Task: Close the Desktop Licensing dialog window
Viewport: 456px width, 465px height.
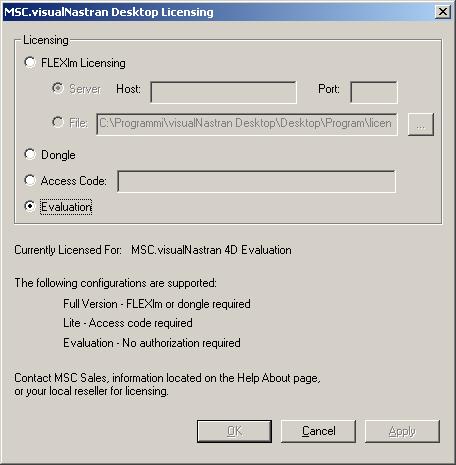Action: coord(443,12)
